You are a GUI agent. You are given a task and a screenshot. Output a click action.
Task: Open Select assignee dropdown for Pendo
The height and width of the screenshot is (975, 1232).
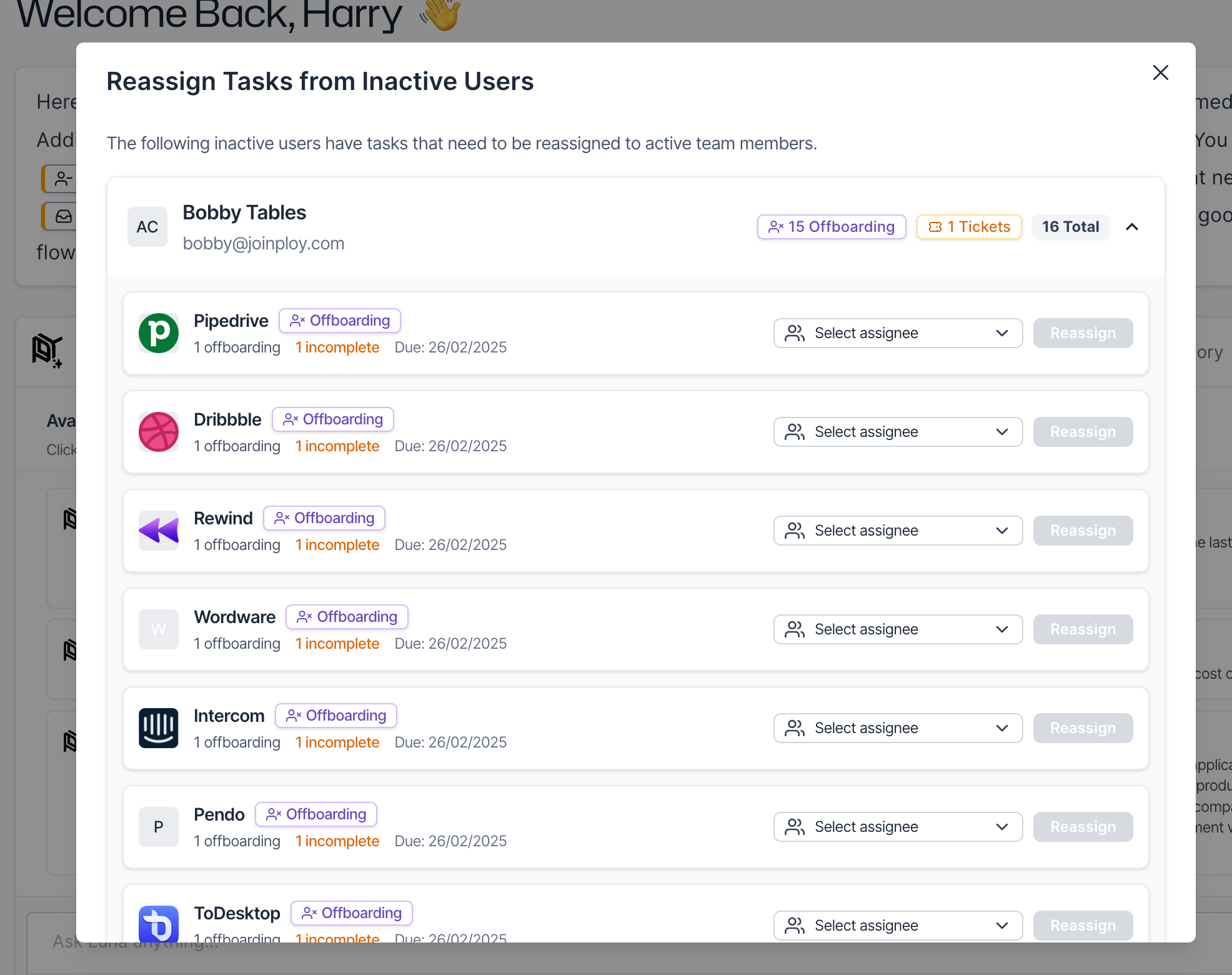click(897, 827)
